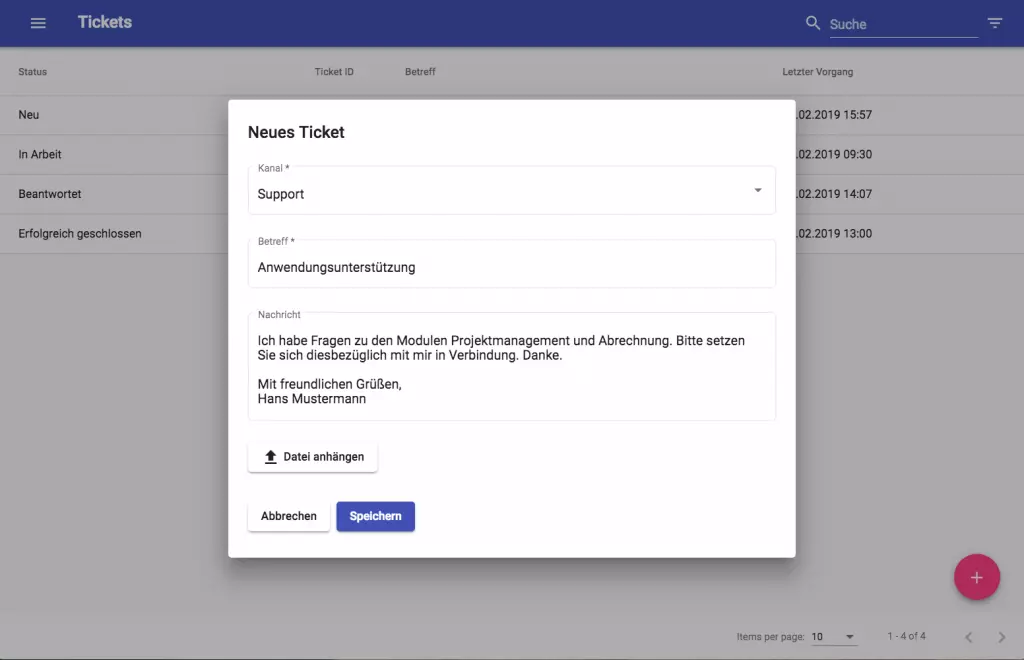Go to the previous page arrow
1024x660 pixels.
tap(968, 637)
